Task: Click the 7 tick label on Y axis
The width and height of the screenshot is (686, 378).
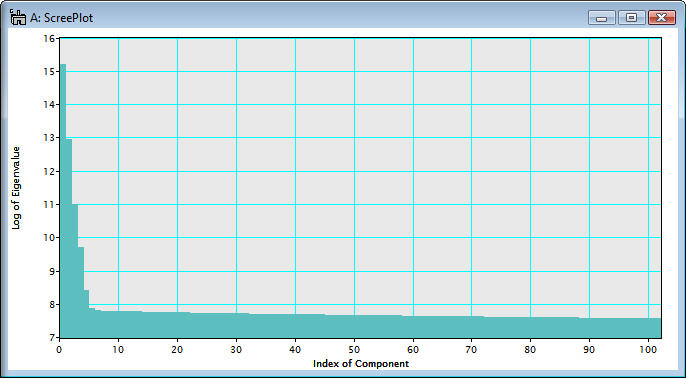Action: point(52,338)
